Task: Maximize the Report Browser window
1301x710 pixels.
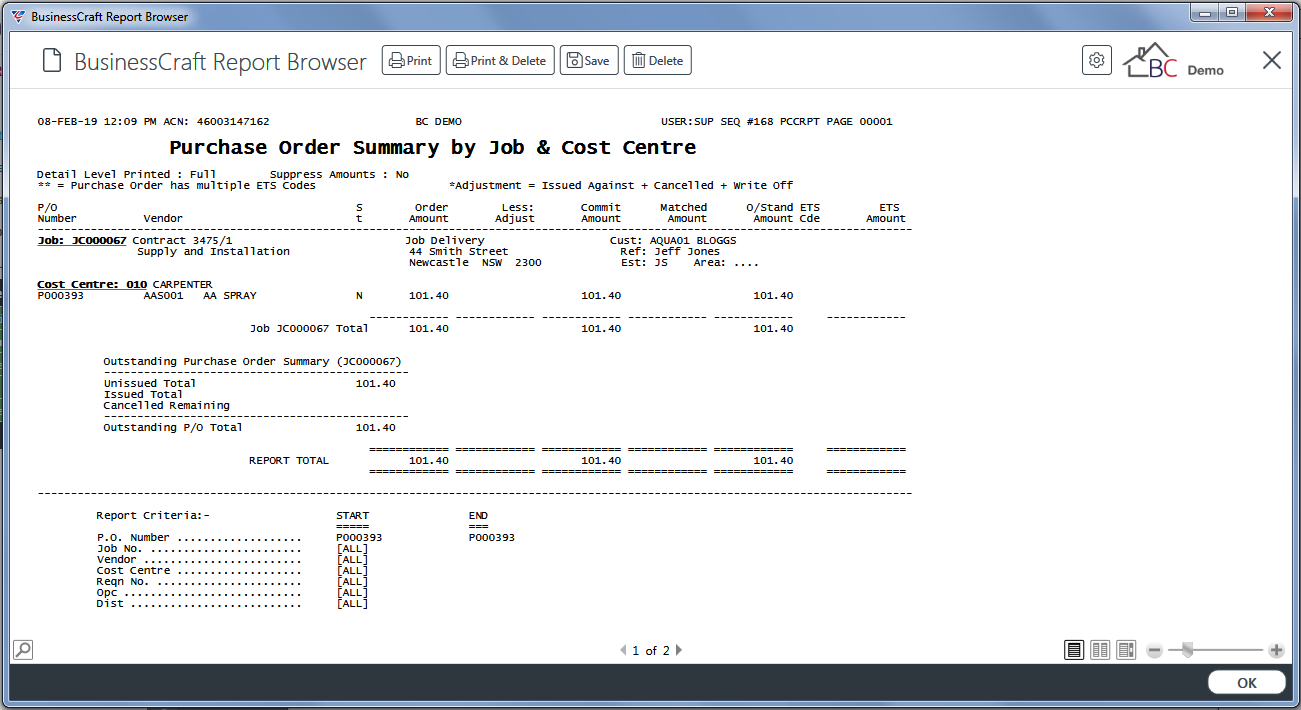Action: click(1230, 13)
